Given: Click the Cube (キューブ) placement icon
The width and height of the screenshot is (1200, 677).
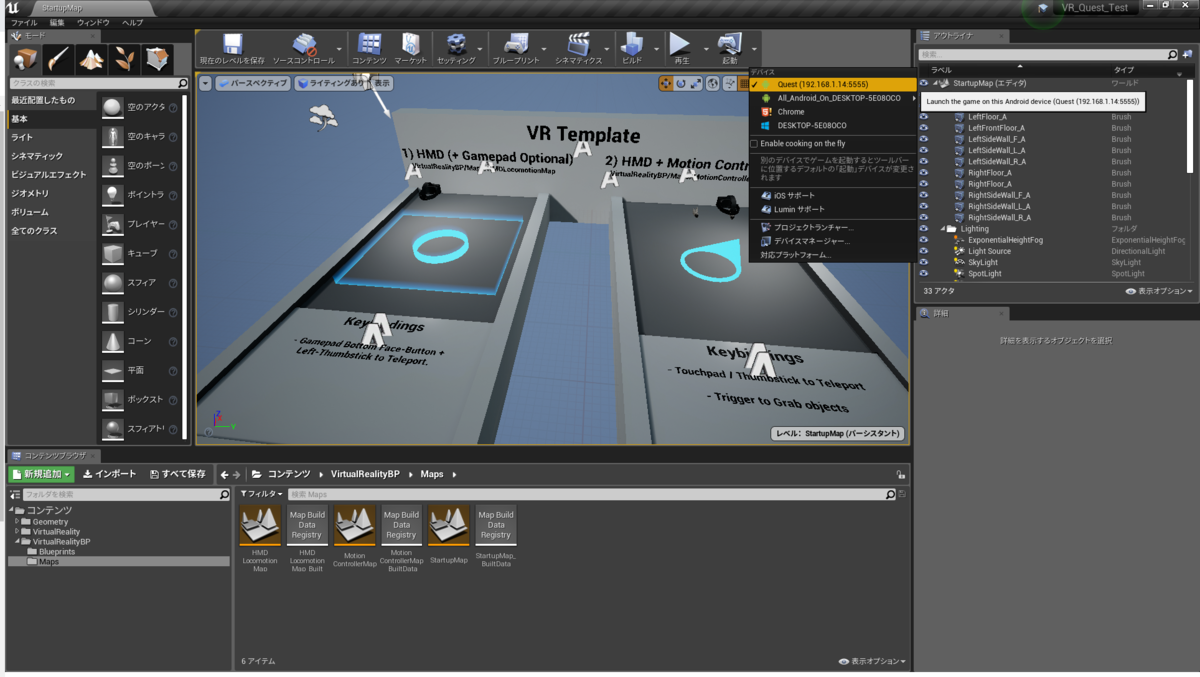Looking at the screenshot, I should (113, 253).
